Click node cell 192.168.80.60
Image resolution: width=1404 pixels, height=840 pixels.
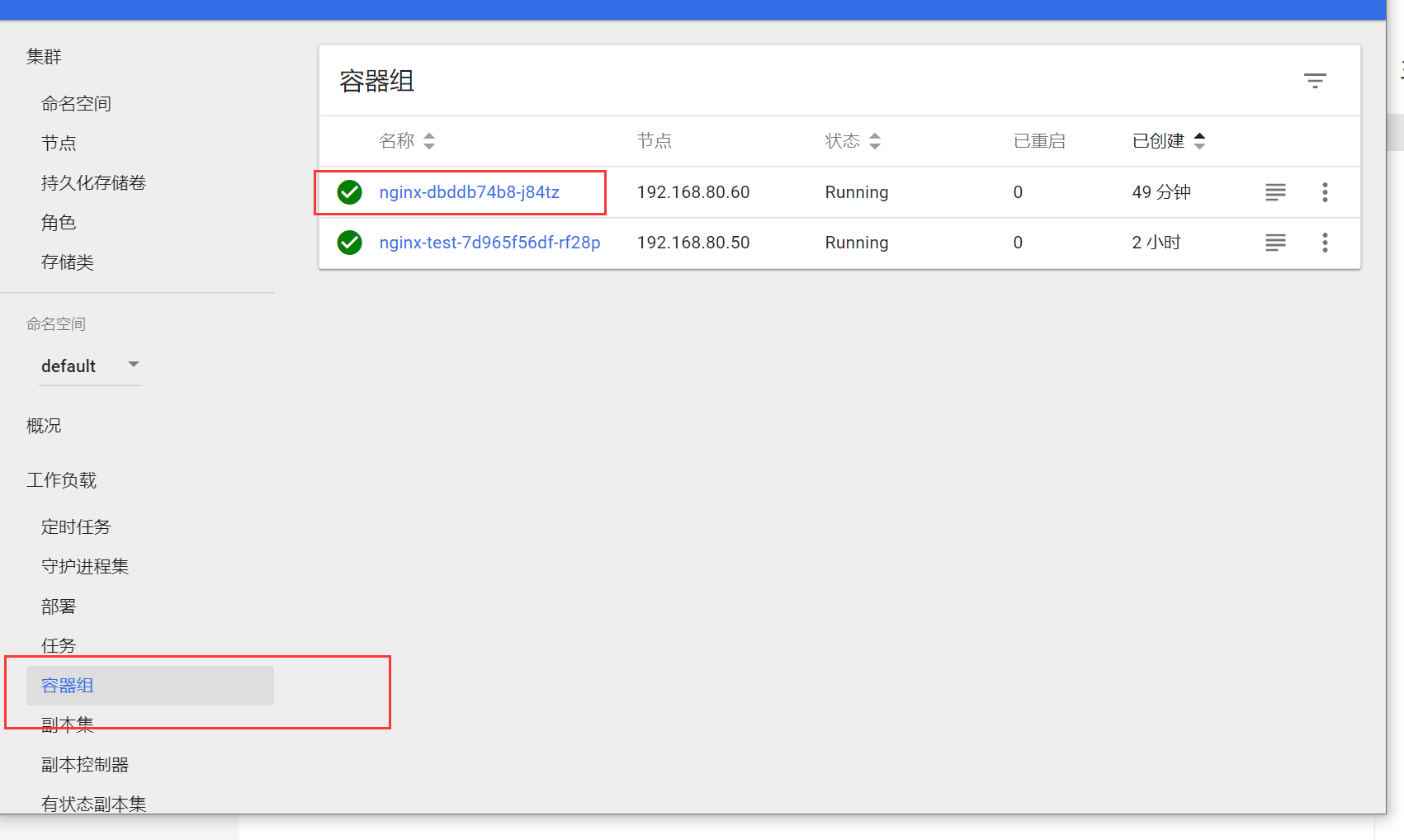coord(693,192)
